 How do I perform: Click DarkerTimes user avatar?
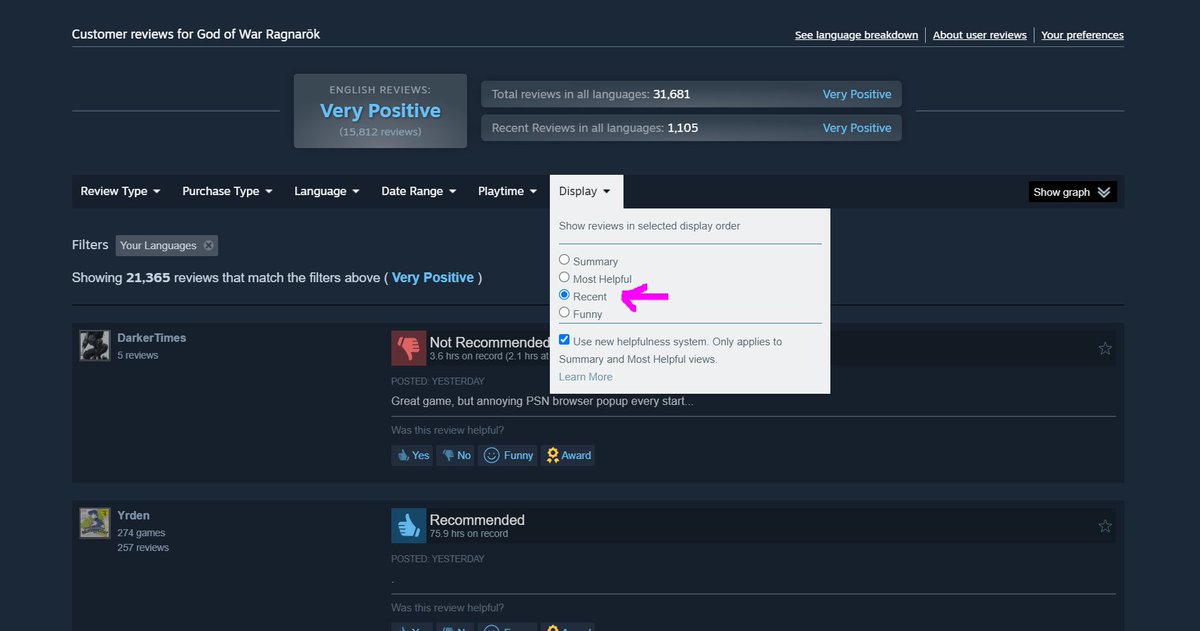click(x=95, y=345)
